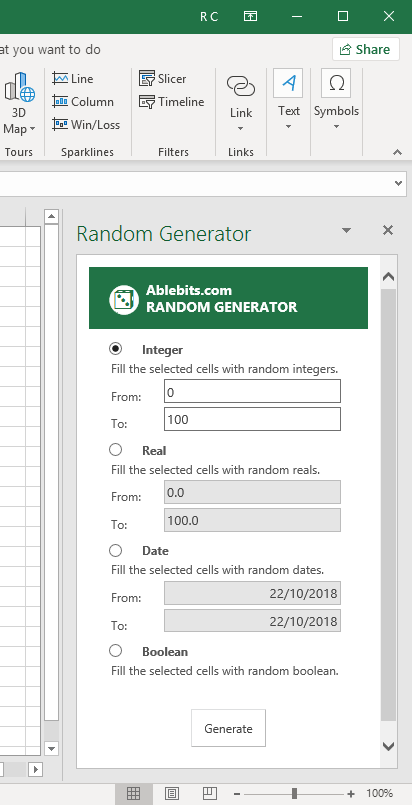Collapse the ribbon
Screen dimensions: 412x805
pyautogui.click(x=397, y=152)
